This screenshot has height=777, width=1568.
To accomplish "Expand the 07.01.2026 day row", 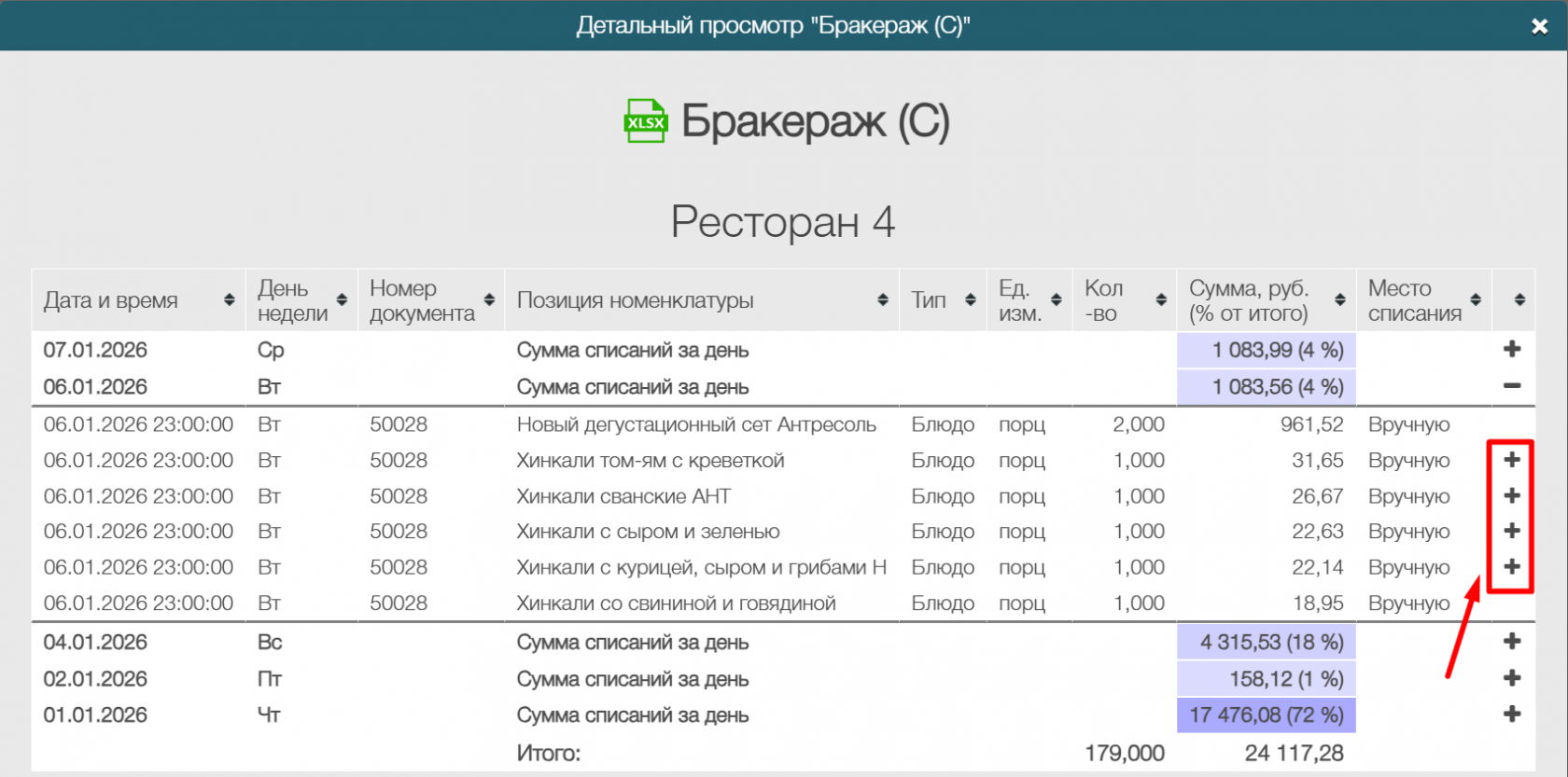I will pyautogui.click(x=1512, y=350).
